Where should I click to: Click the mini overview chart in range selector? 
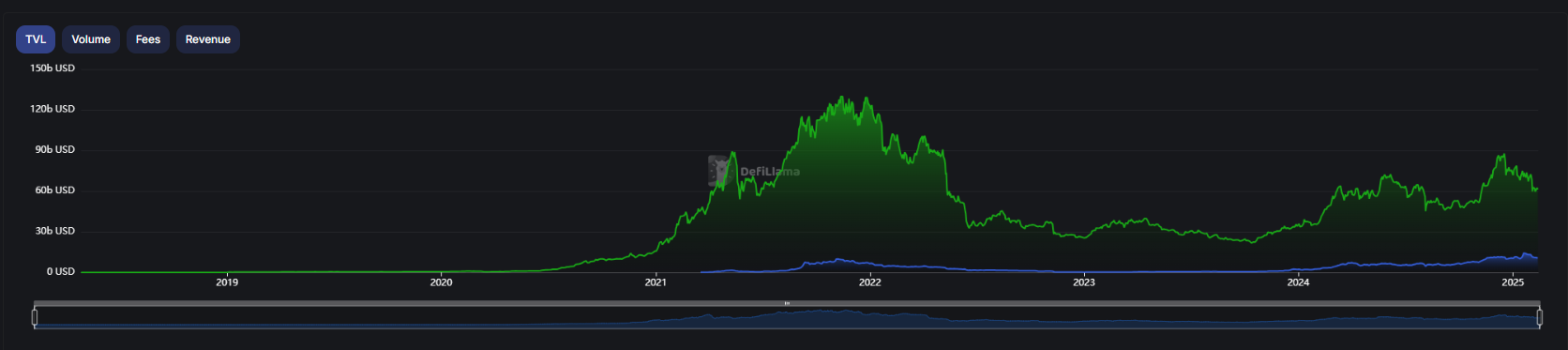click(787, 318)
